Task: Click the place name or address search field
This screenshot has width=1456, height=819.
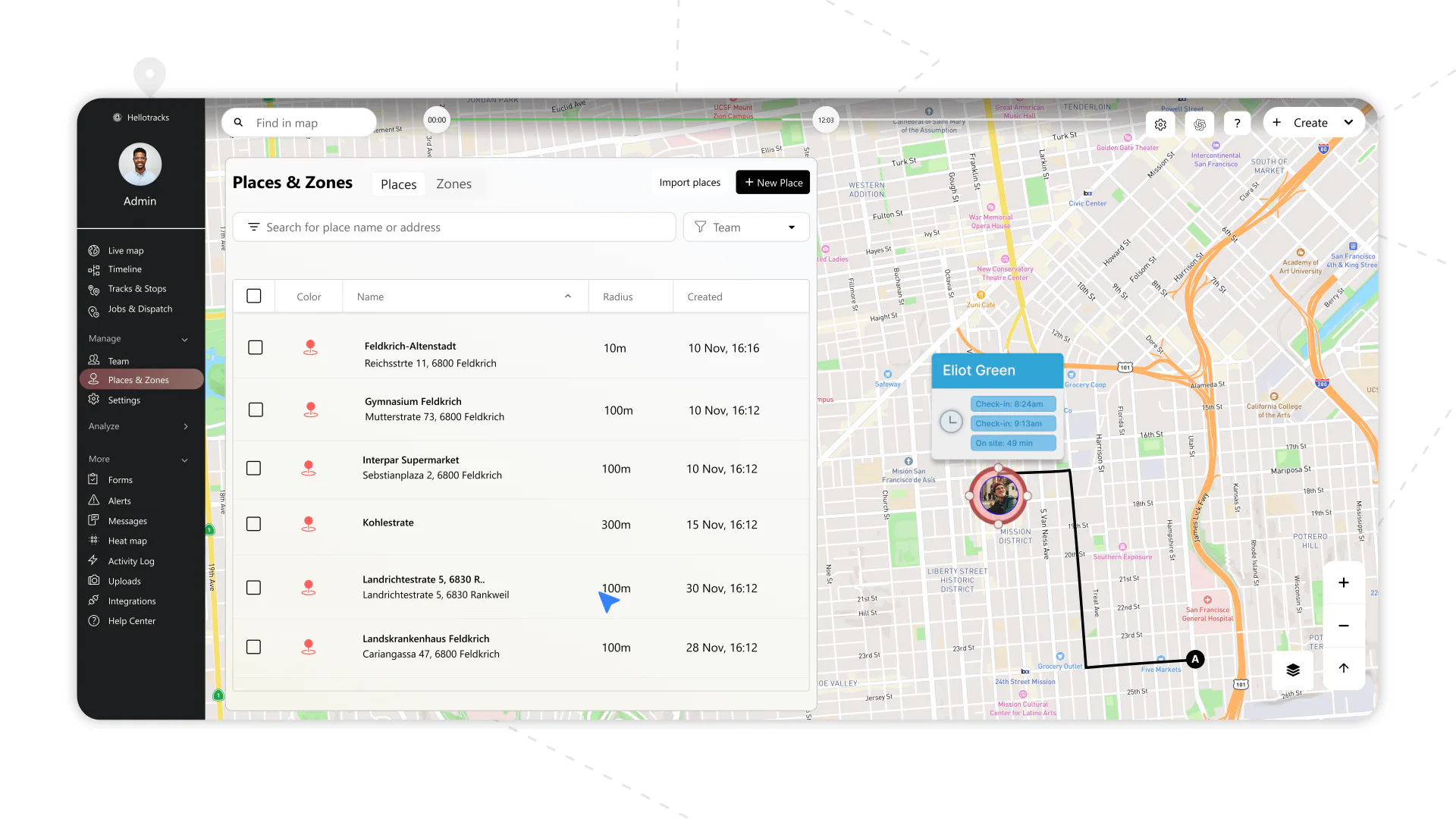Action: tap(454, 227)
